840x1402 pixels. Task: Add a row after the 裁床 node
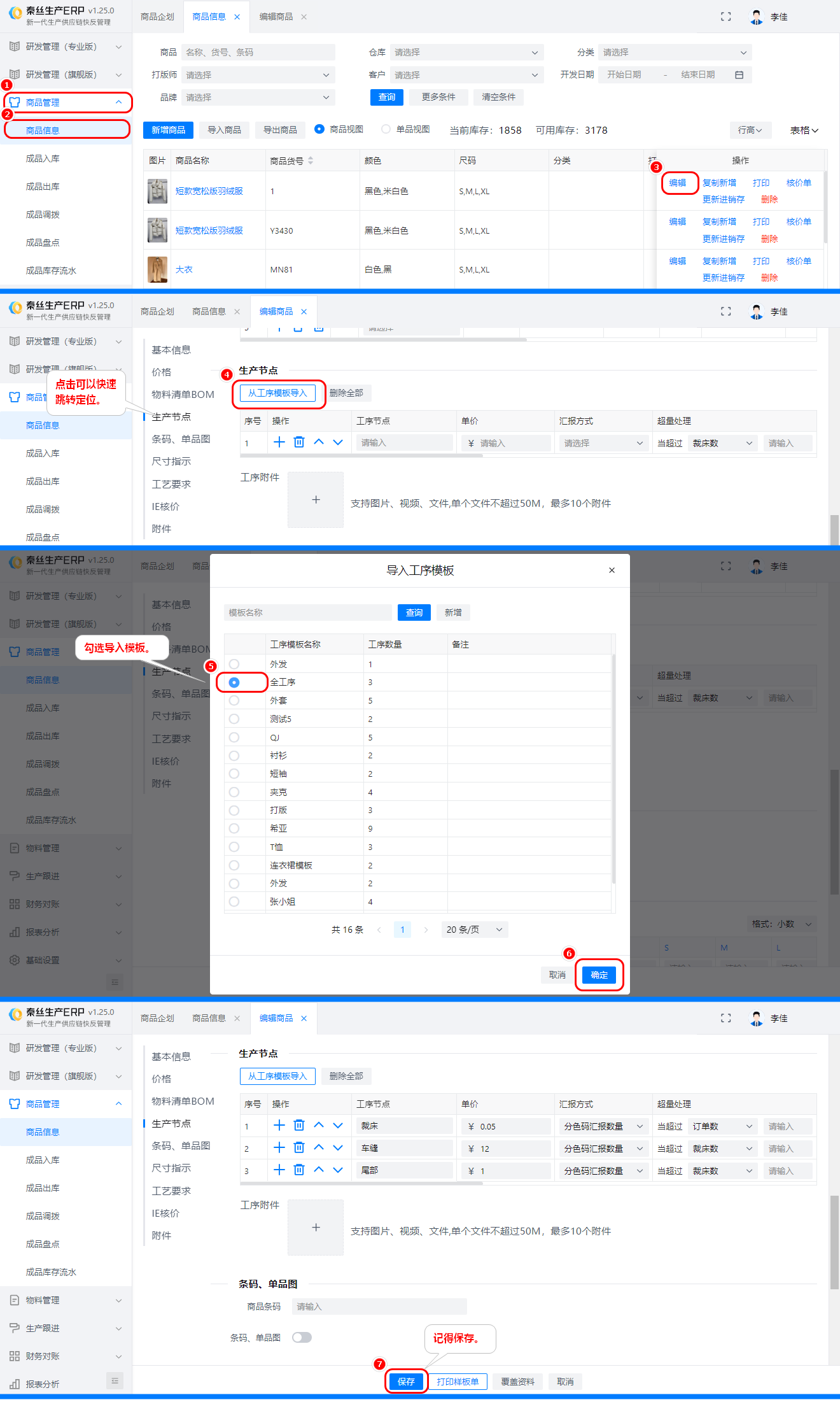(x=279, y=1126)
